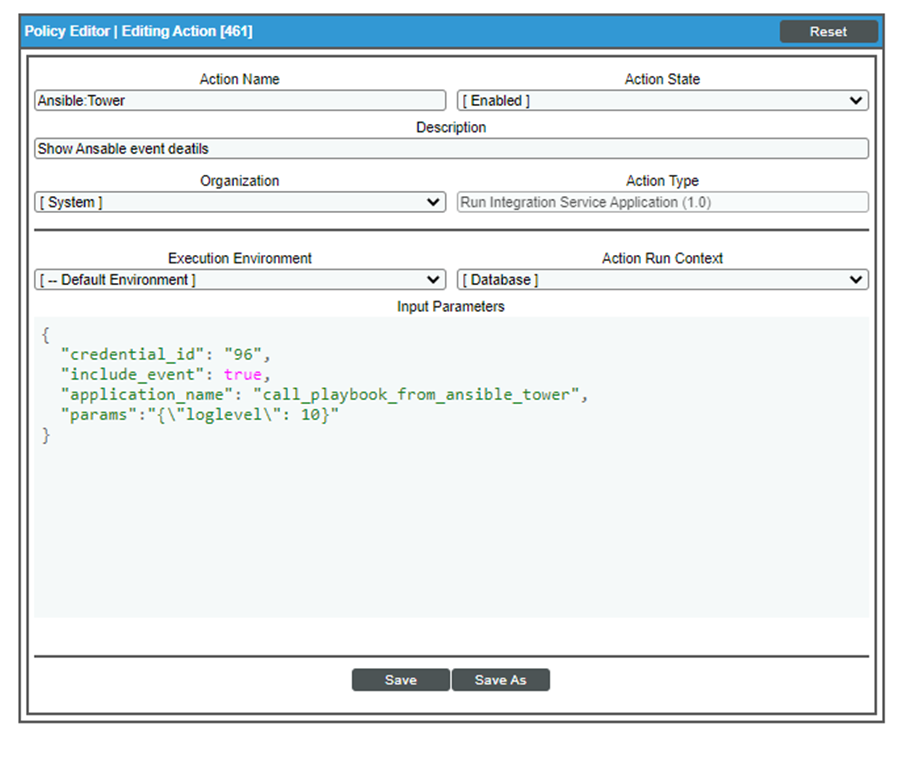The height and width of the screenshot is (758, 902).
Task: Click the Action State label
Action: tap(662, 79)
